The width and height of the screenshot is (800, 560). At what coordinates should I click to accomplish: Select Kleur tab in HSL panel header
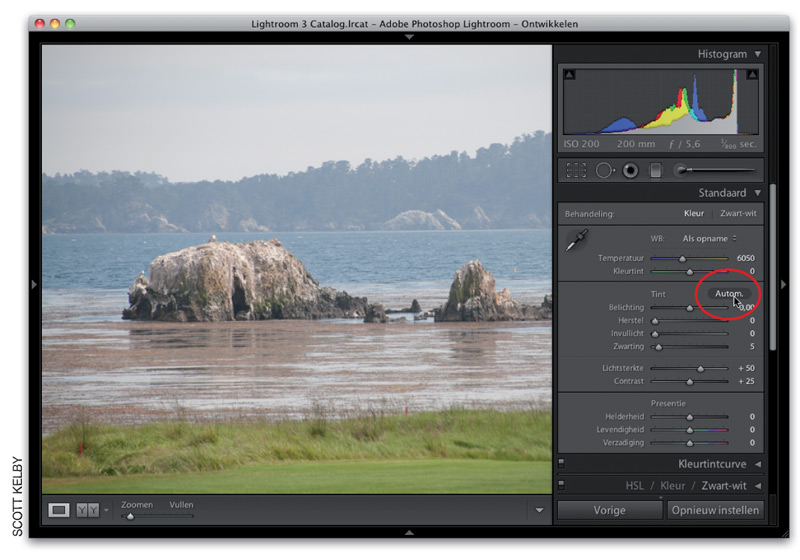point(672,486)
